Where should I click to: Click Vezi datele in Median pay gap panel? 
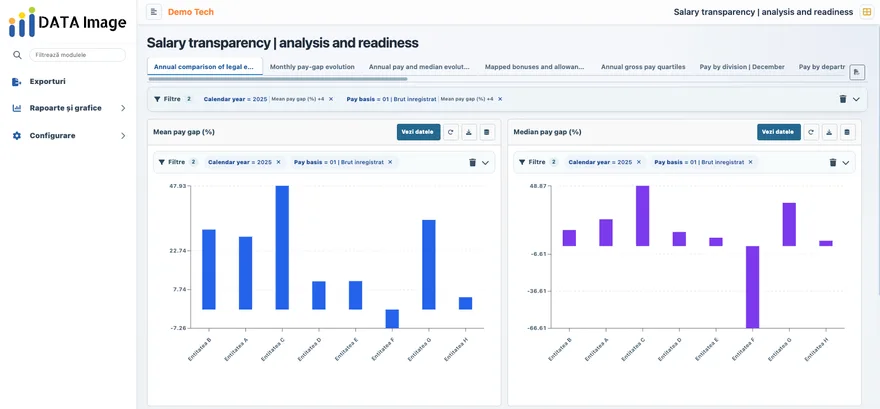[x=778, y=132]
